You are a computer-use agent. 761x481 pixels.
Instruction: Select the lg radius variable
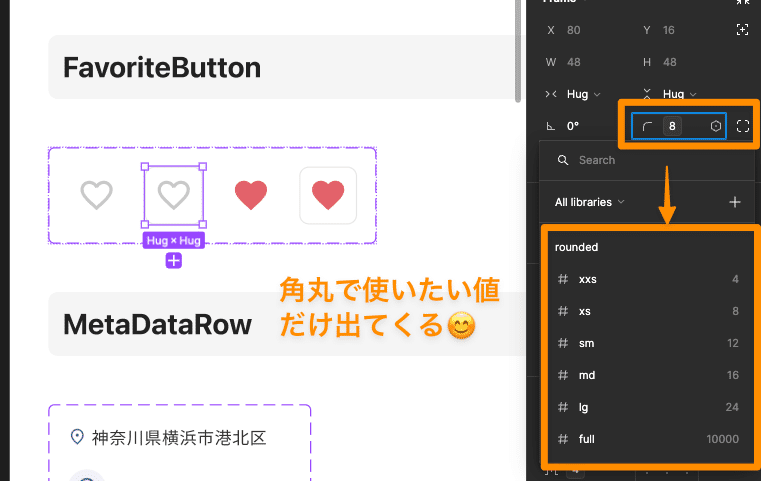649,407
